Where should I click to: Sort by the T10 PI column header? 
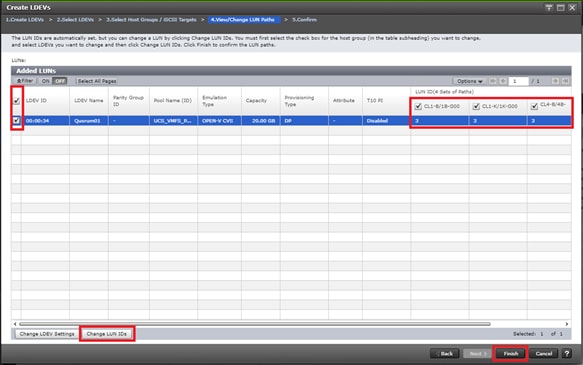[x=386, y=101]
